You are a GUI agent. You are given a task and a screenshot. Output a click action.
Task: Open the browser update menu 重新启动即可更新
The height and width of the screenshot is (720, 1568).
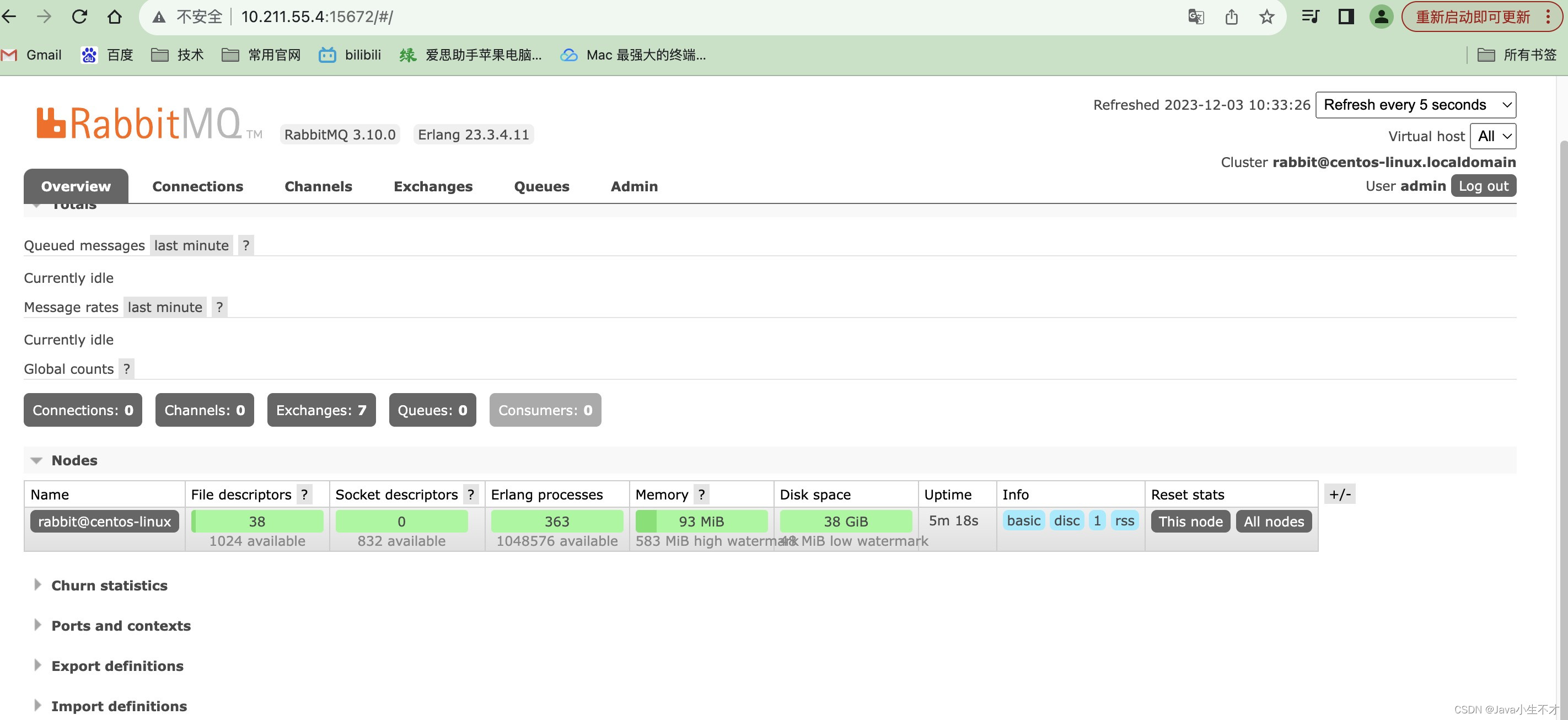tap(1482, 17)
